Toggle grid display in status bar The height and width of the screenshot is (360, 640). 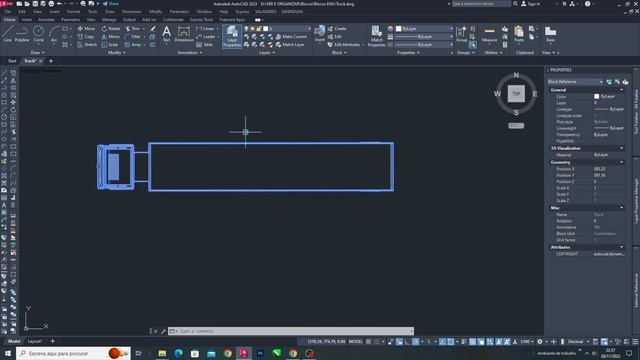pos(368,342)
